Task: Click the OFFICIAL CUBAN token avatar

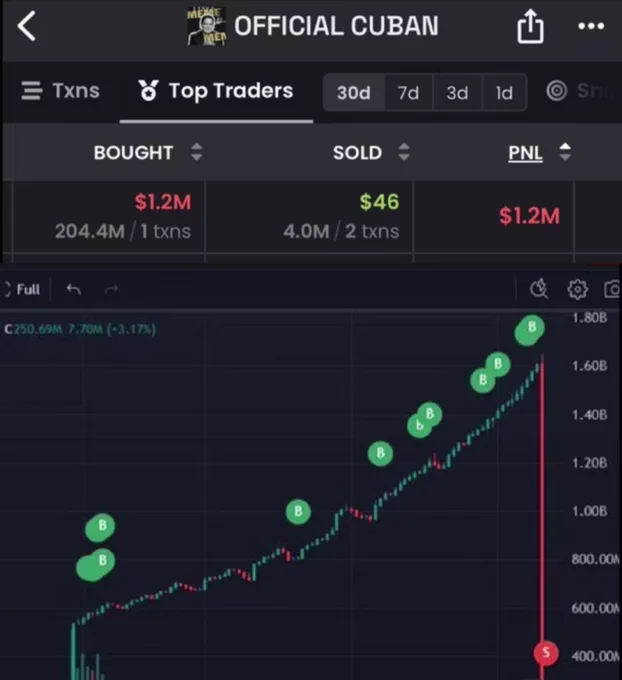Action: [206, 26]
